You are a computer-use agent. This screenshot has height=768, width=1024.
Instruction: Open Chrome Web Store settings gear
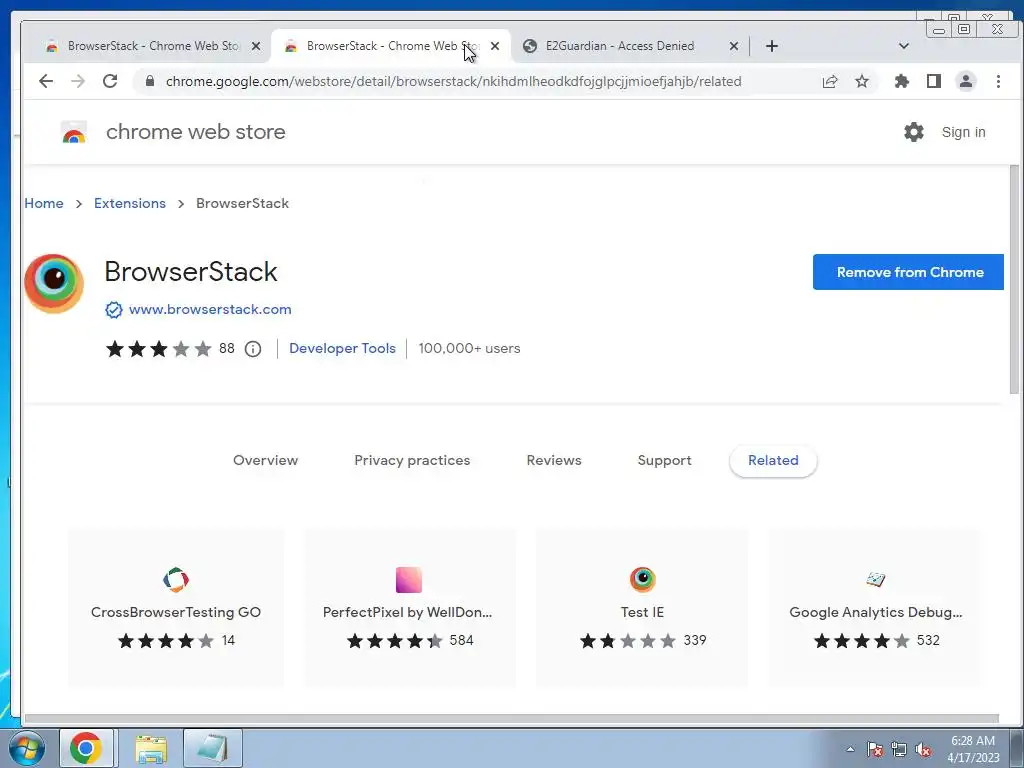914,132
